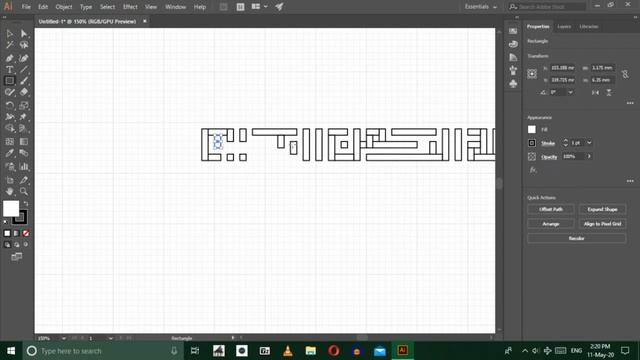
Task: Flip the rectangle along horizontal axis
Action: [596, 93]
